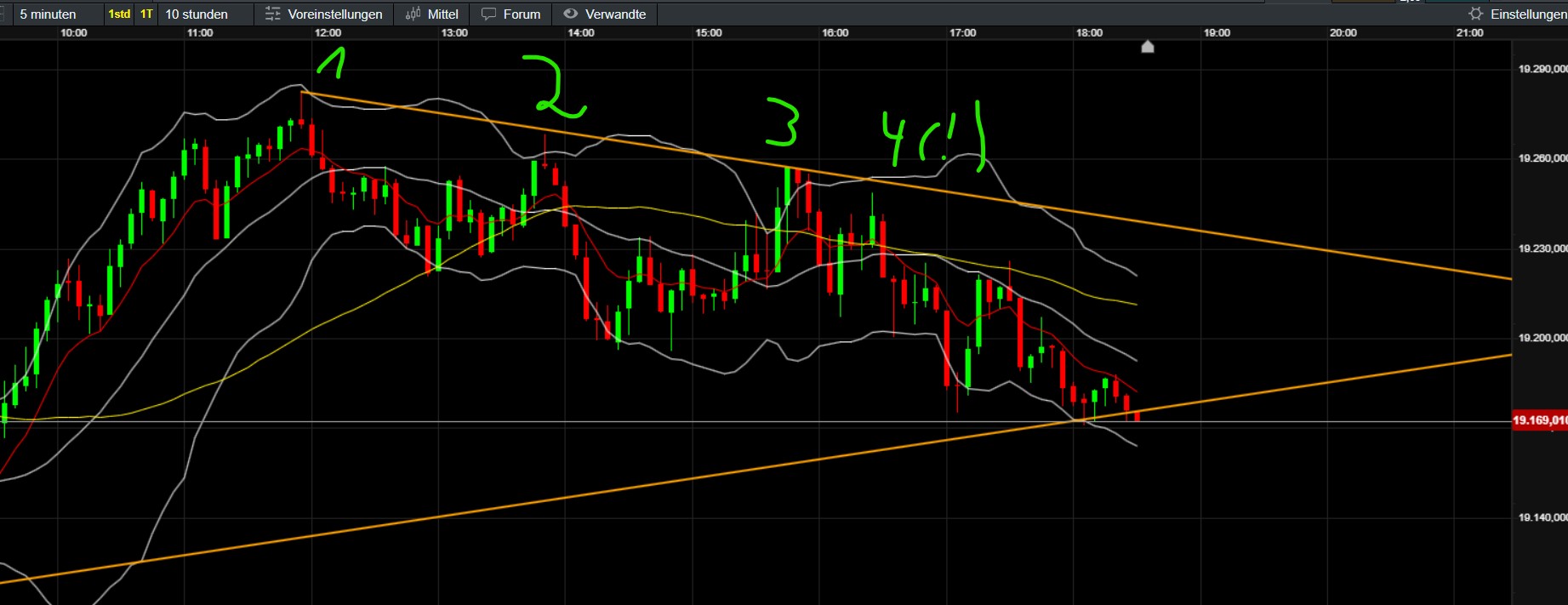Click the 19.200,00 price axis label

pos(1542,338)
